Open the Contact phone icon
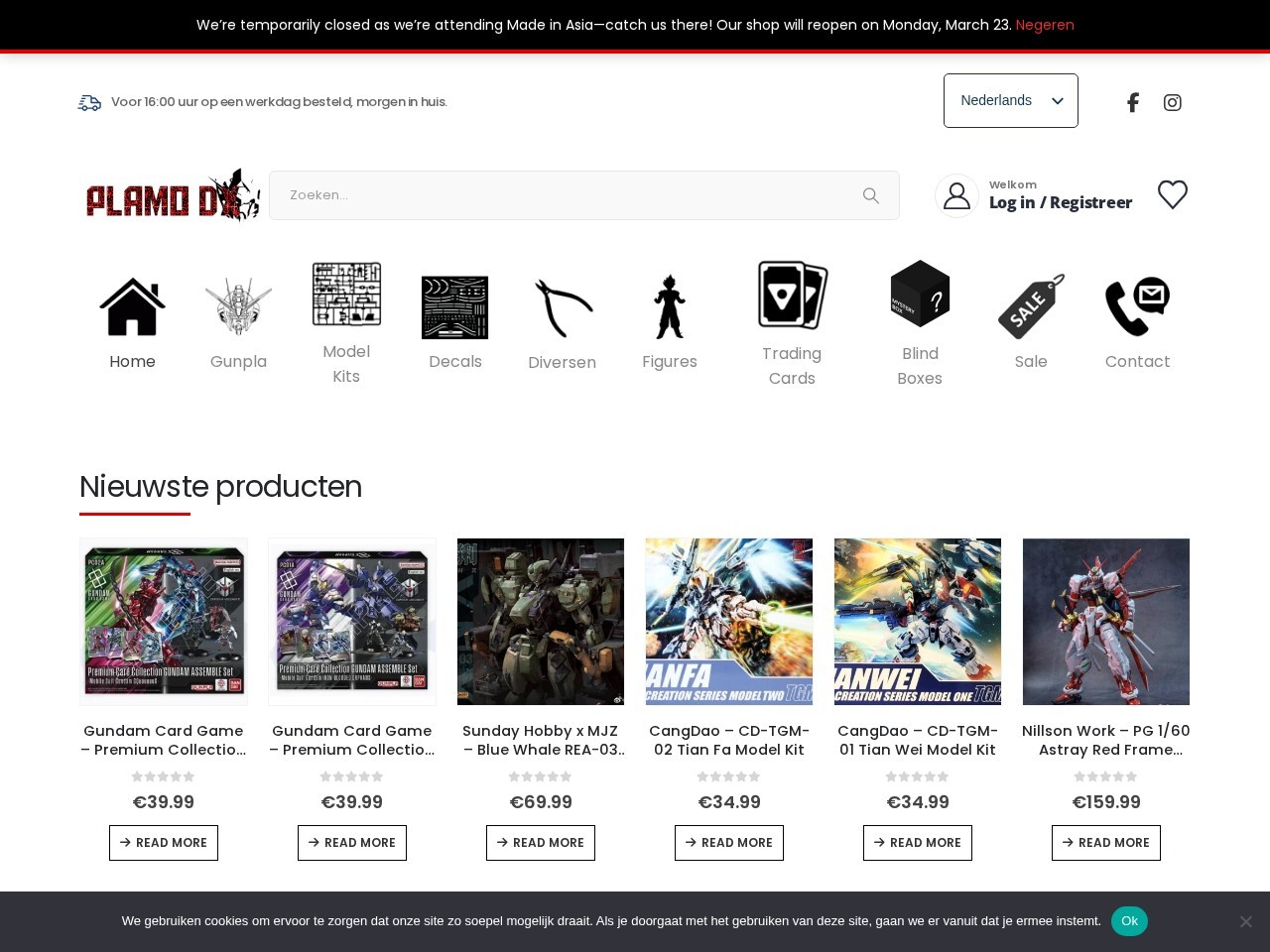The image size is (1270, 952). click(x=1137, y=306)
